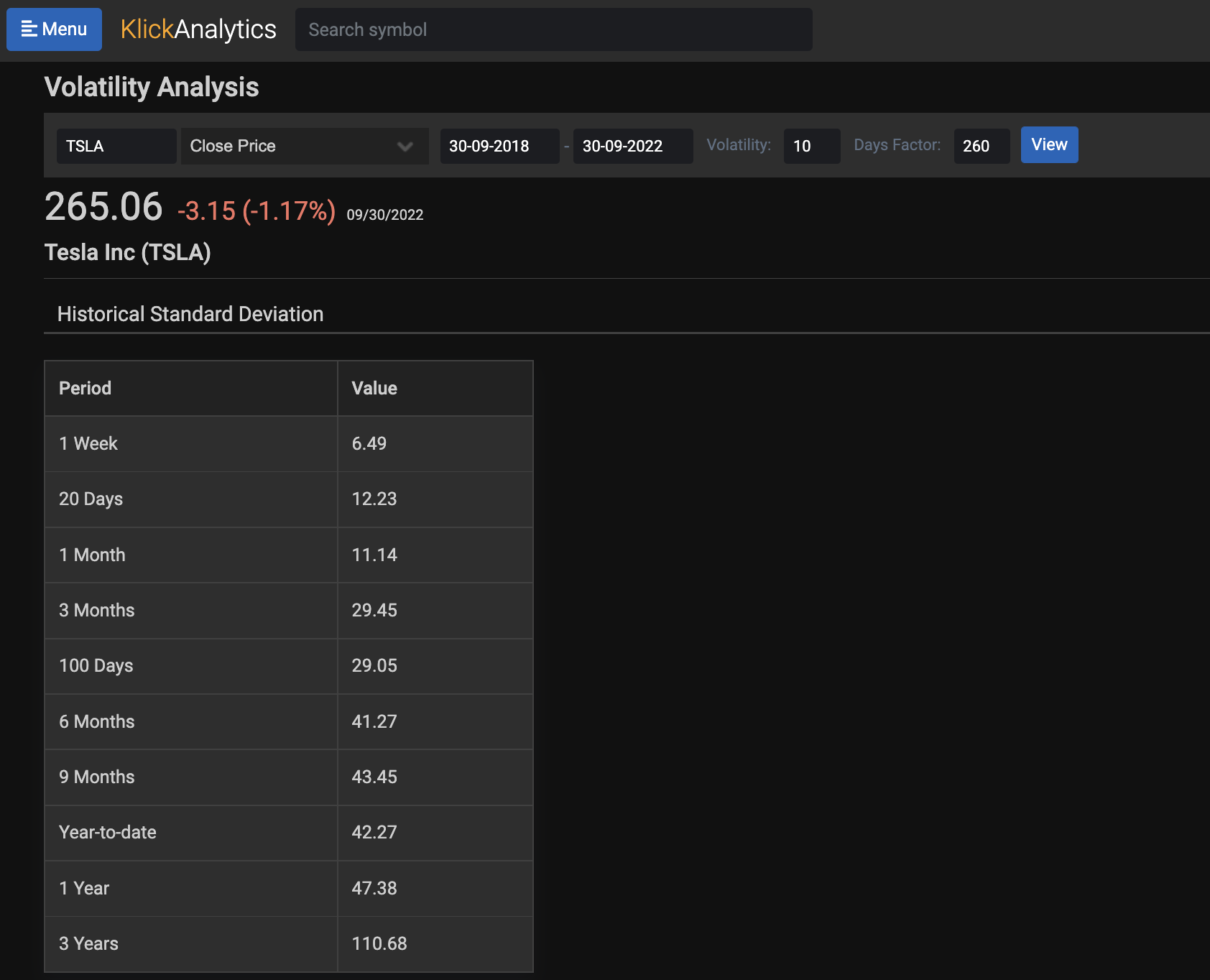Viewport: 1210px width, 980px height.
Task: Expand the Close Price dropdown
Action: (304, 146)
